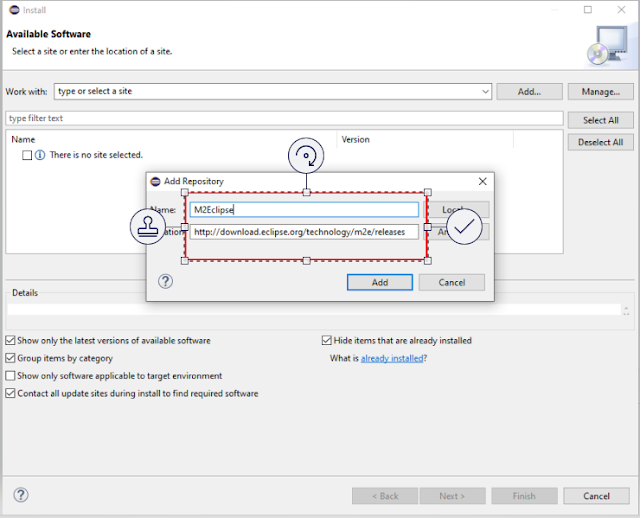The height and width of the screenshot is (518, 640).
Task: Toggle Hide items that are already installed
Action: tap(327, 340)
